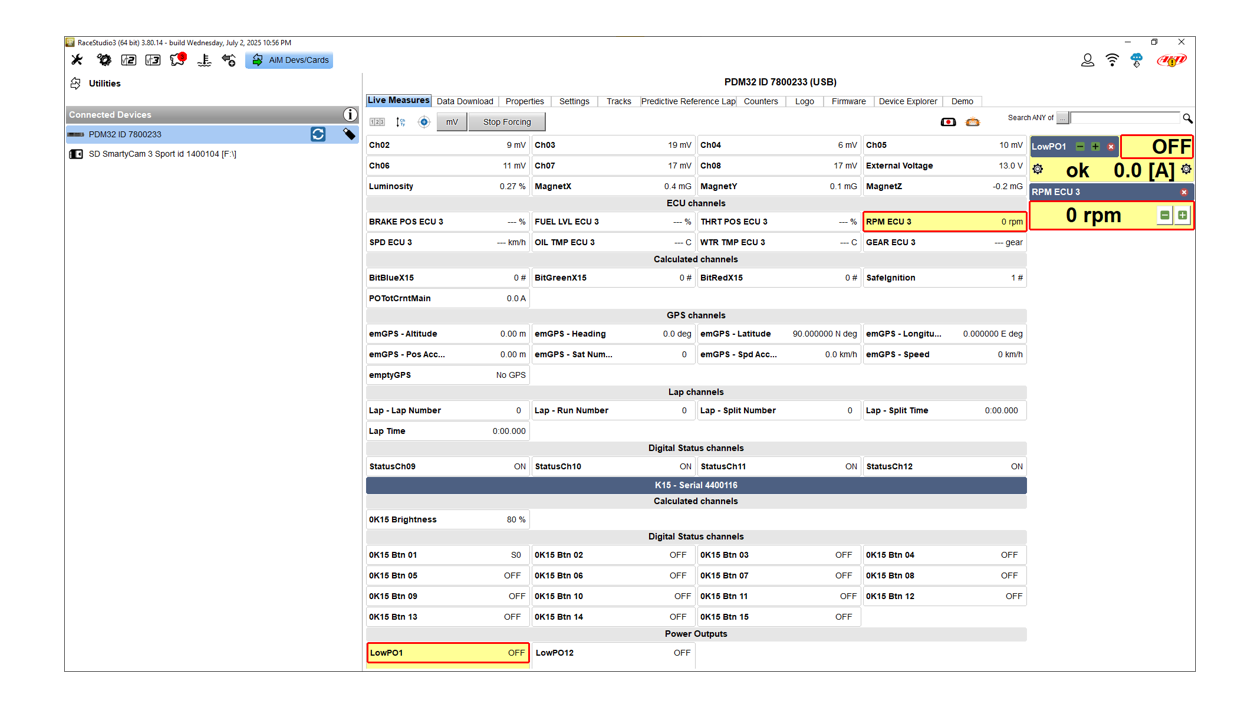1260x708 pixels.
Task: Open the Demo tab
Action: pos(962,101)
